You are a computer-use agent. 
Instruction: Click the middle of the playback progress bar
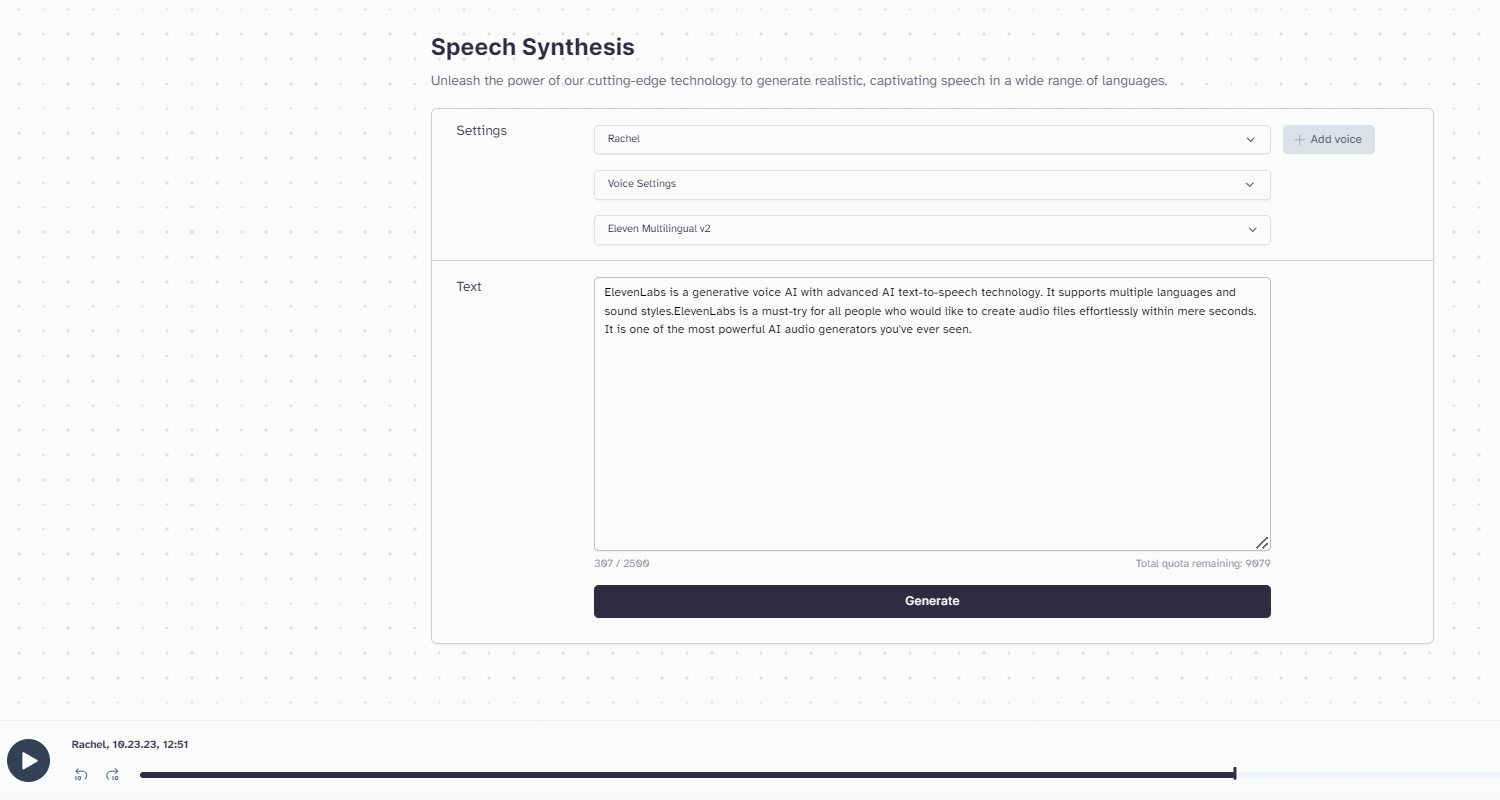click(x=820, y=775)
